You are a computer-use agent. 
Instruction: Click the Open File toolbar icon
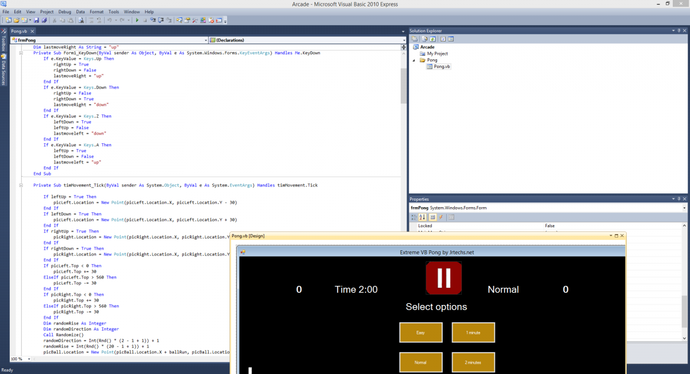[17, 20]
